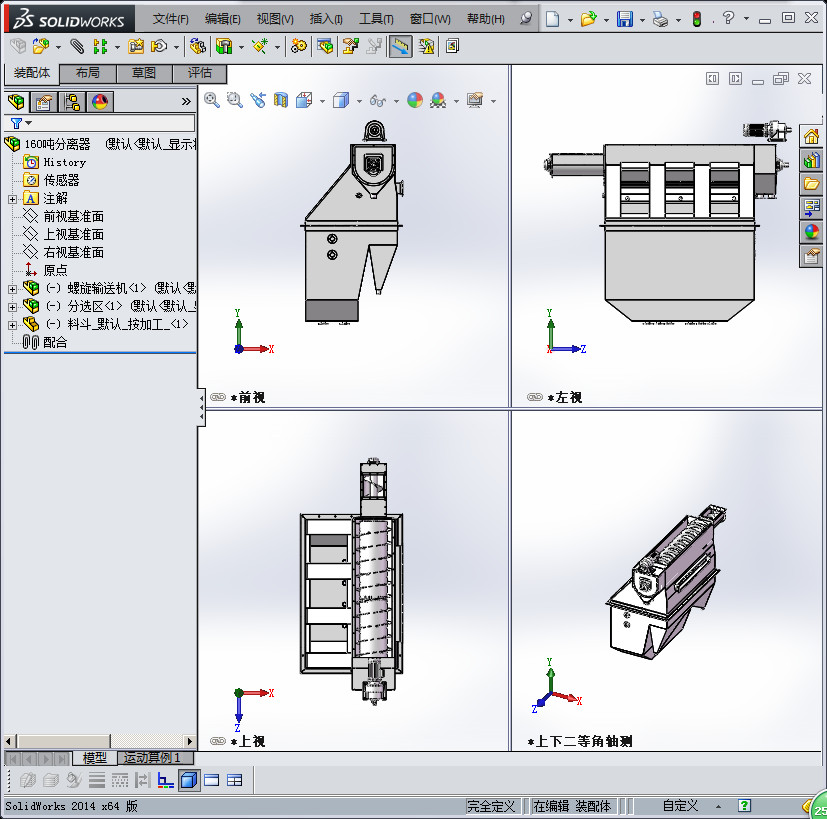827x819 pixels.
Task: Click the Reference Geometry icon
Action: (x=260, y=46)
